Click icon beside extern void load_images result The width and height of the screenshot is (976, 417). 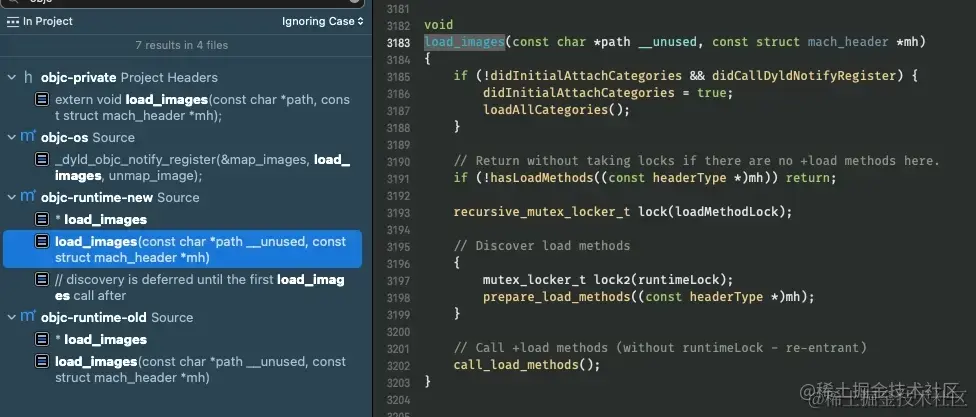coord(42,100)
